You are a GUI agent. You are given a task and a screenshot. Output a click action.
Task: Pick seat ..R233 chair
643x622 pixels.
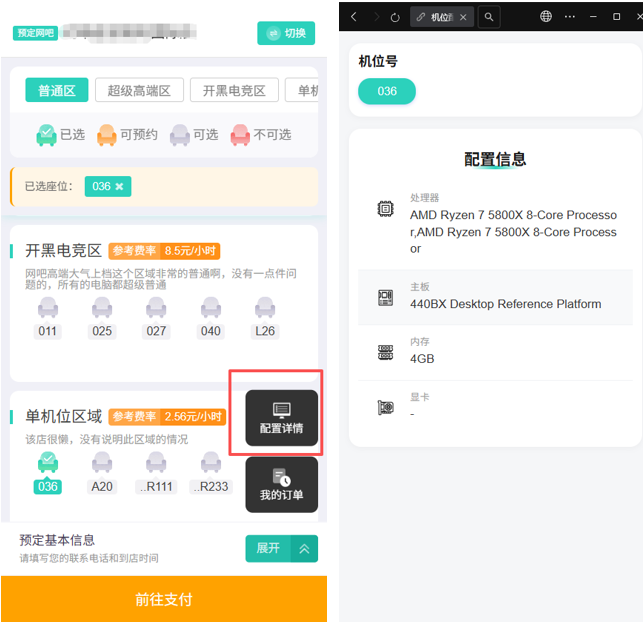(211, 463)
